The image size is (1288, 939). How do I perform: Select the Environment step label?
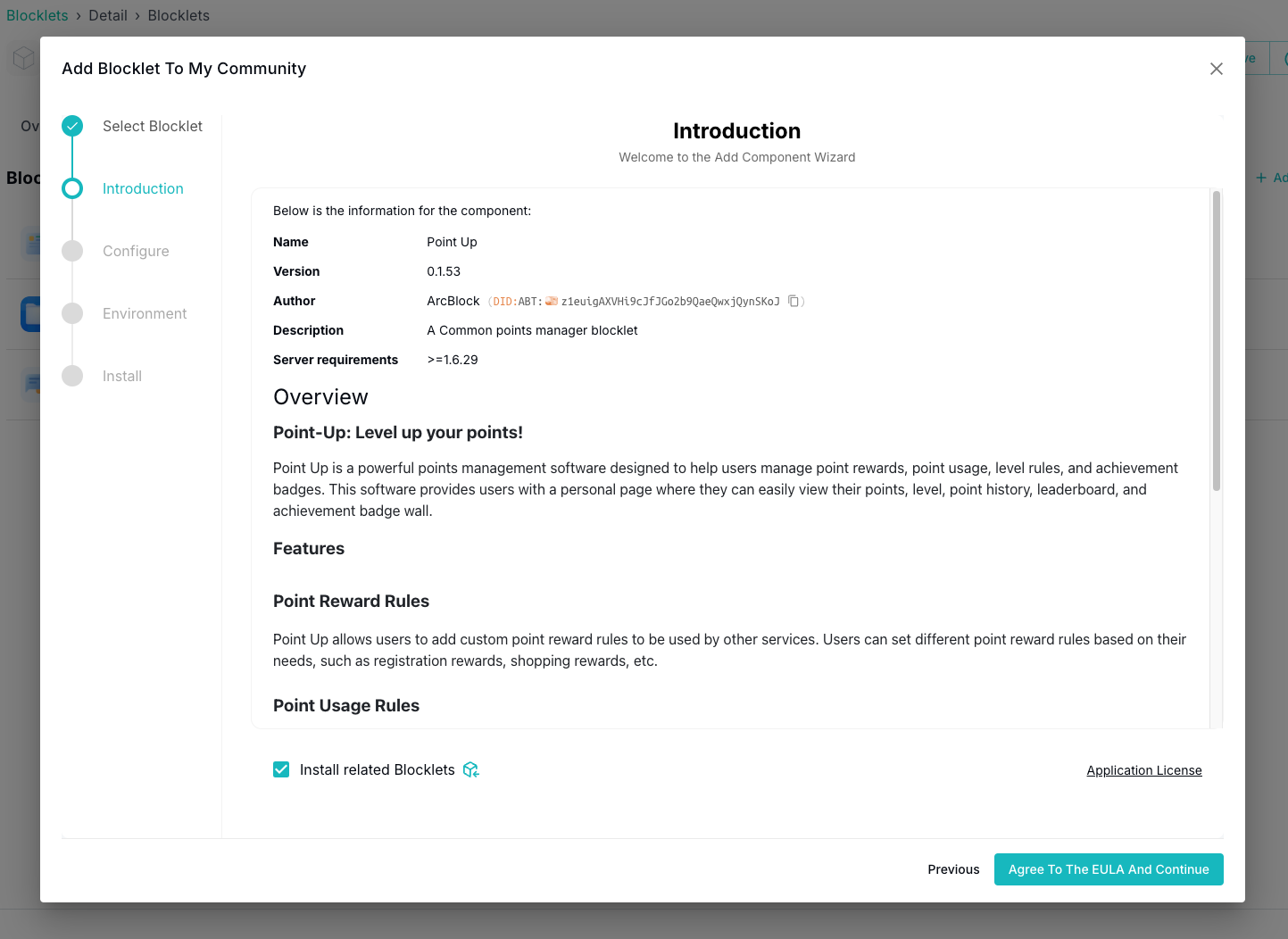(x=145, y=313)
